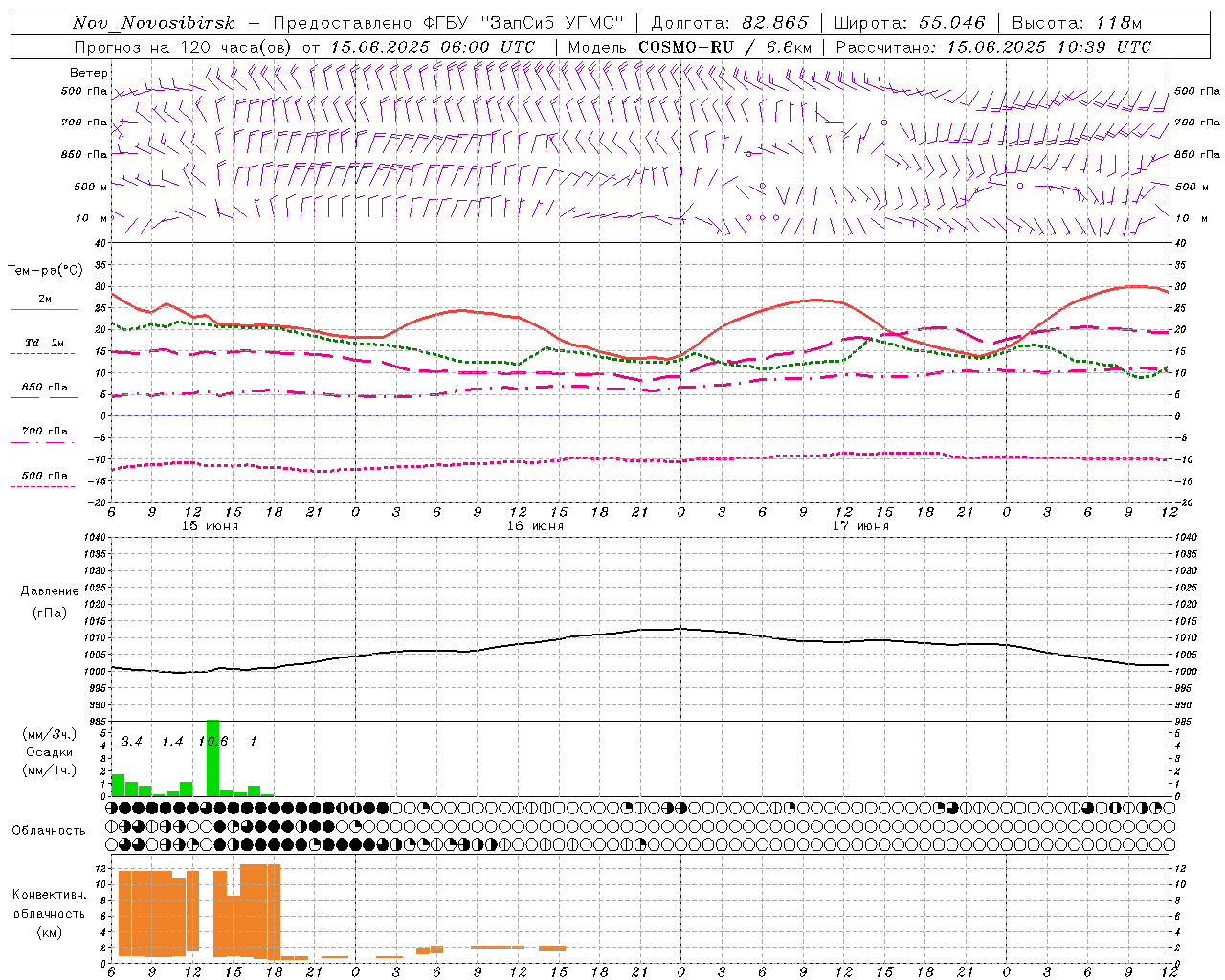This screenshot has height=980, width=1225.
Task: Click the Давление pressure panel label
Action: click(50, 591)
